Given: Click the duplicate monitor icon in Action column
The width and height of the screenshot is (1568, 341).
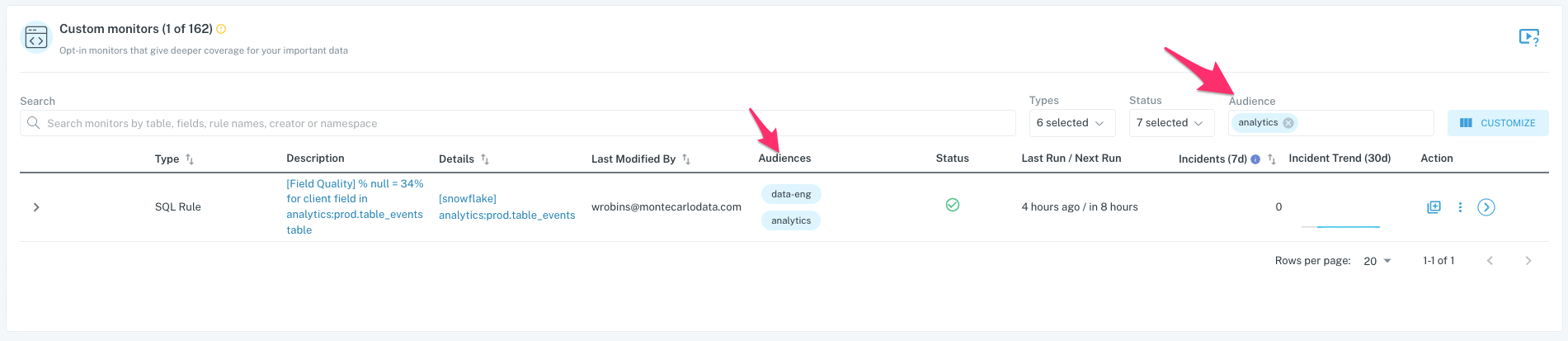Looking at the screenshot, I should [x=1434, y=207].
